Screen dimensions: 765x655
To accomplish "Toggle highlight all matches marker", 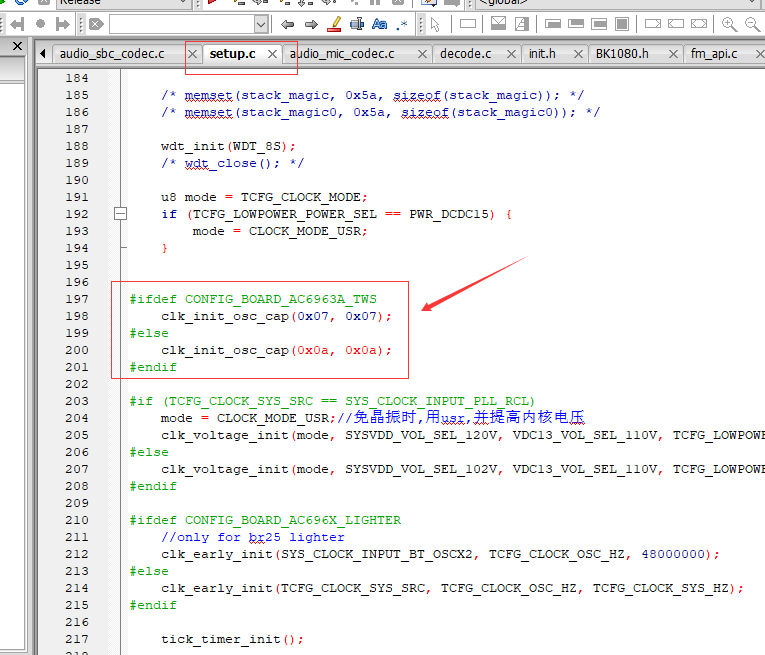I will (334, 24).
